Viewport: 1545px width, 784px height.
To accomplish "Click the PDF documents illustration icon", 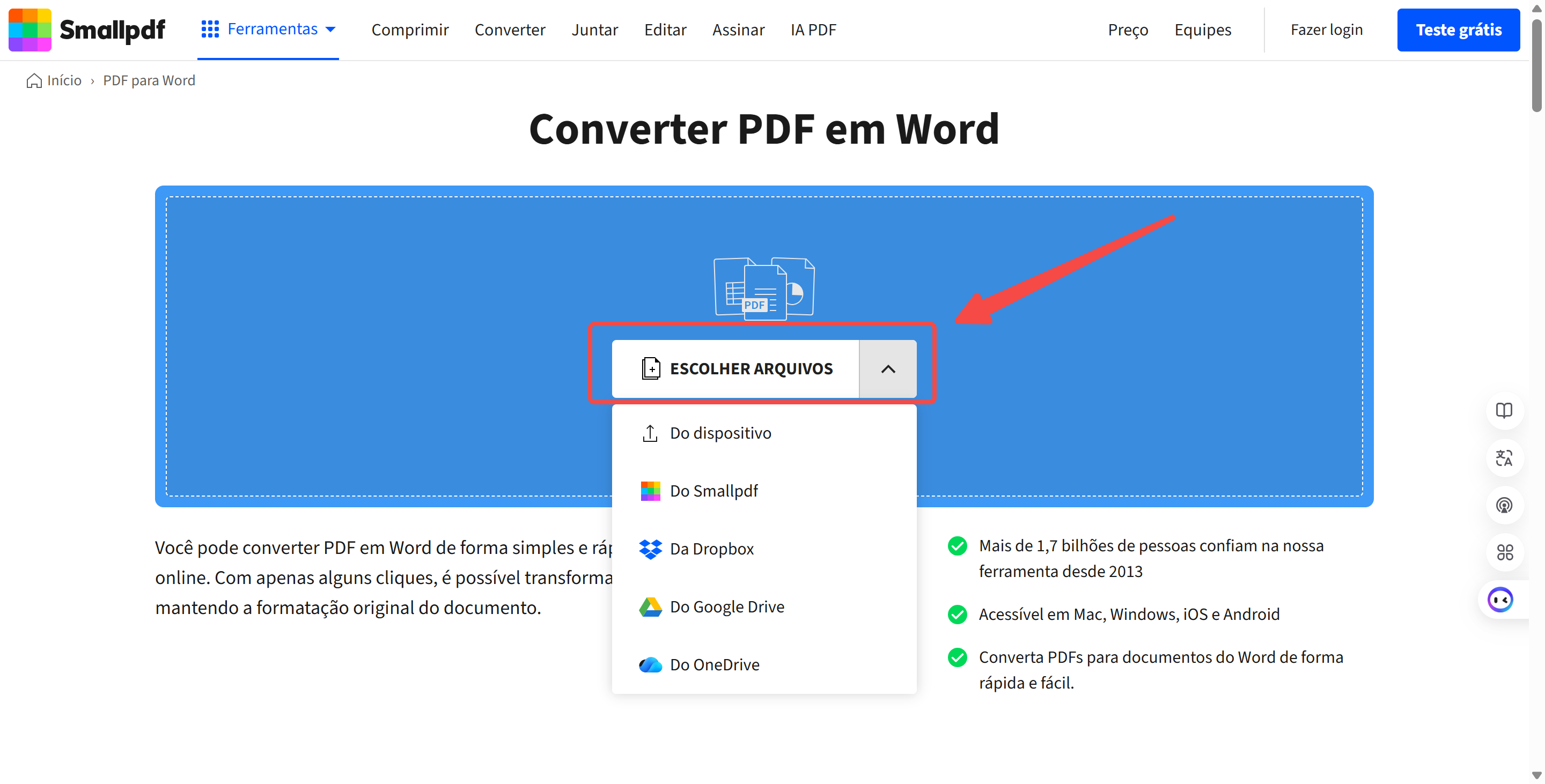I will 764,289.
